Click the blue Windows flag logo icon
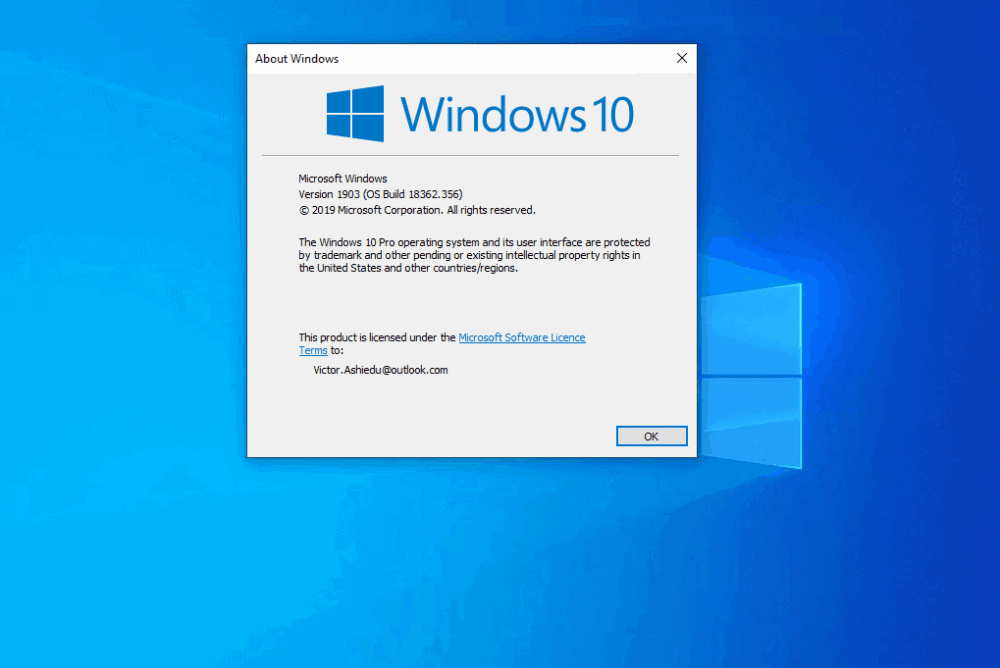The width and height of the screenshot is (1000, 668). [355, 113]
